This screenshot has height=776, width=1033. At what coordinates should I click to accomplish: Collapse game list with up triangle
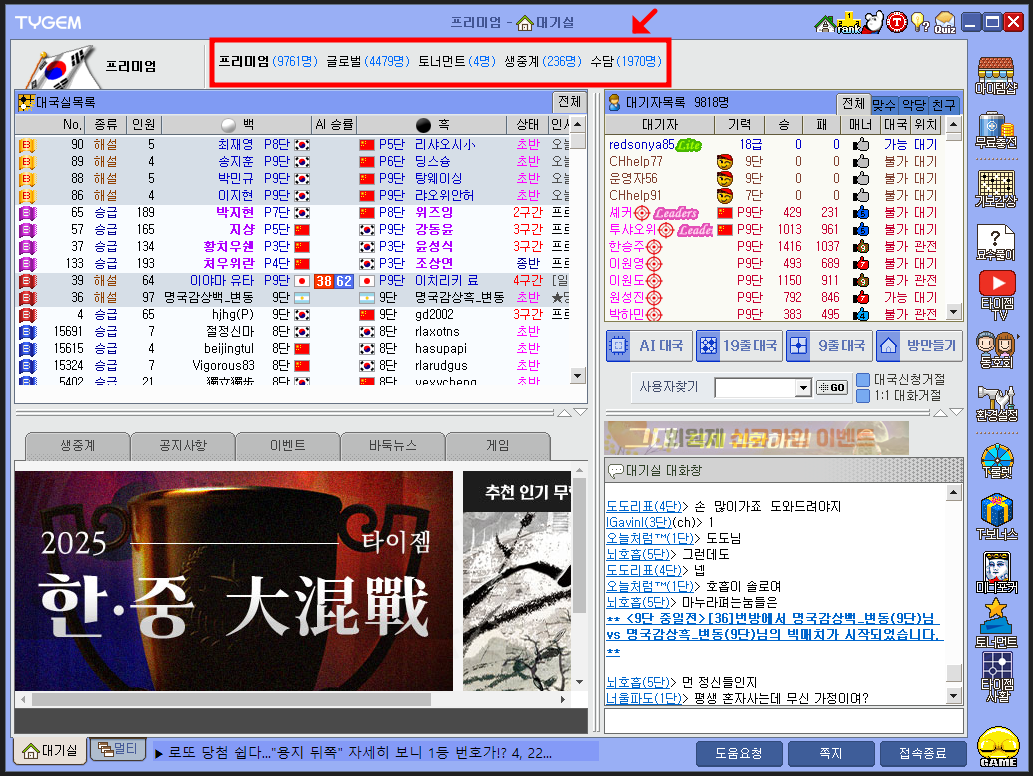pyautogui.click(x=565, y=413)
